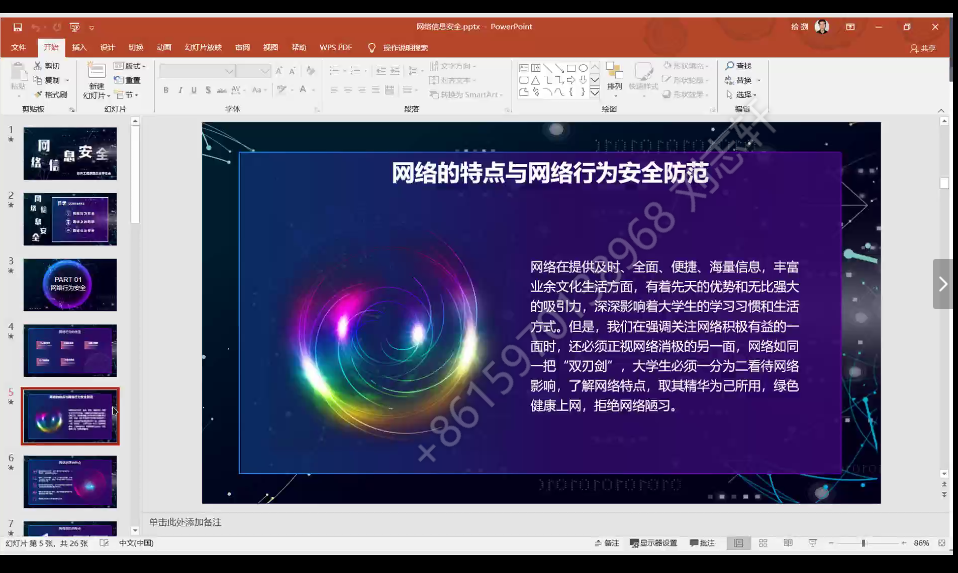
Task: Open the font name dropdown
Action: coord(230,71)
